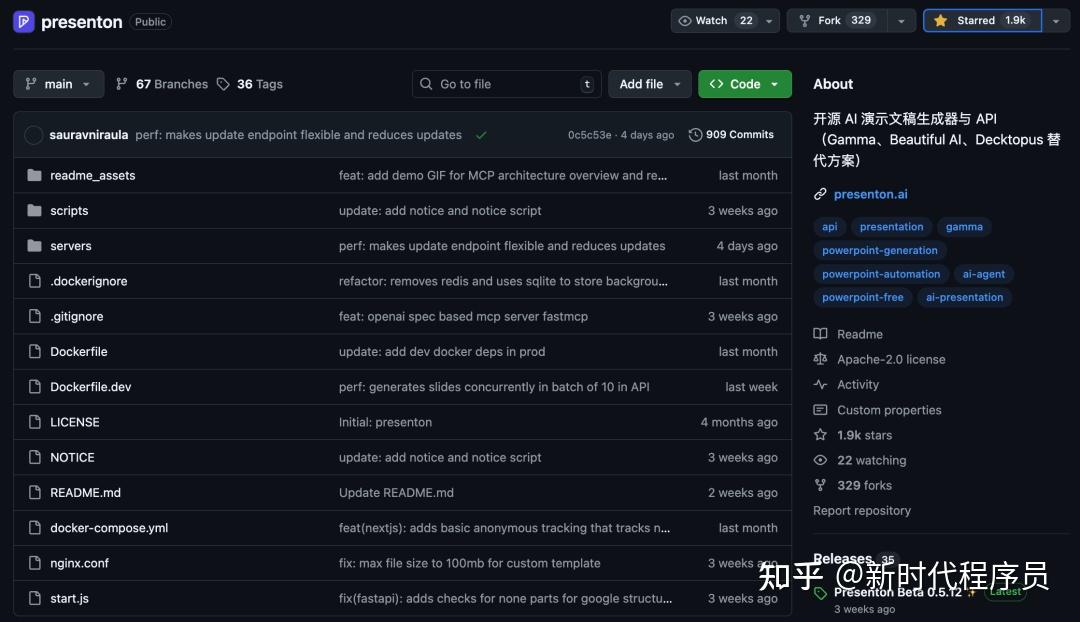The image size is (1080, 622).
Task: Click the Report repository link
Action: click(x=862, y=510)
